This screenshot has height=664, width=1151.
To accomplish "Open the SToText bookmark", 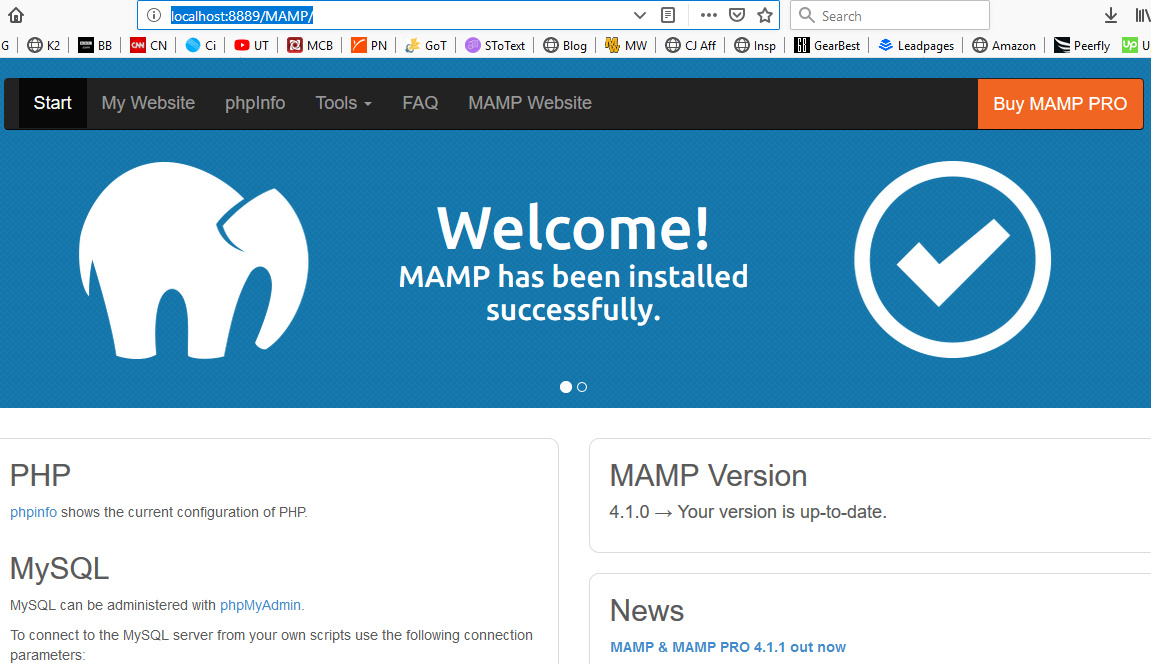I will [x=495, y=45].
